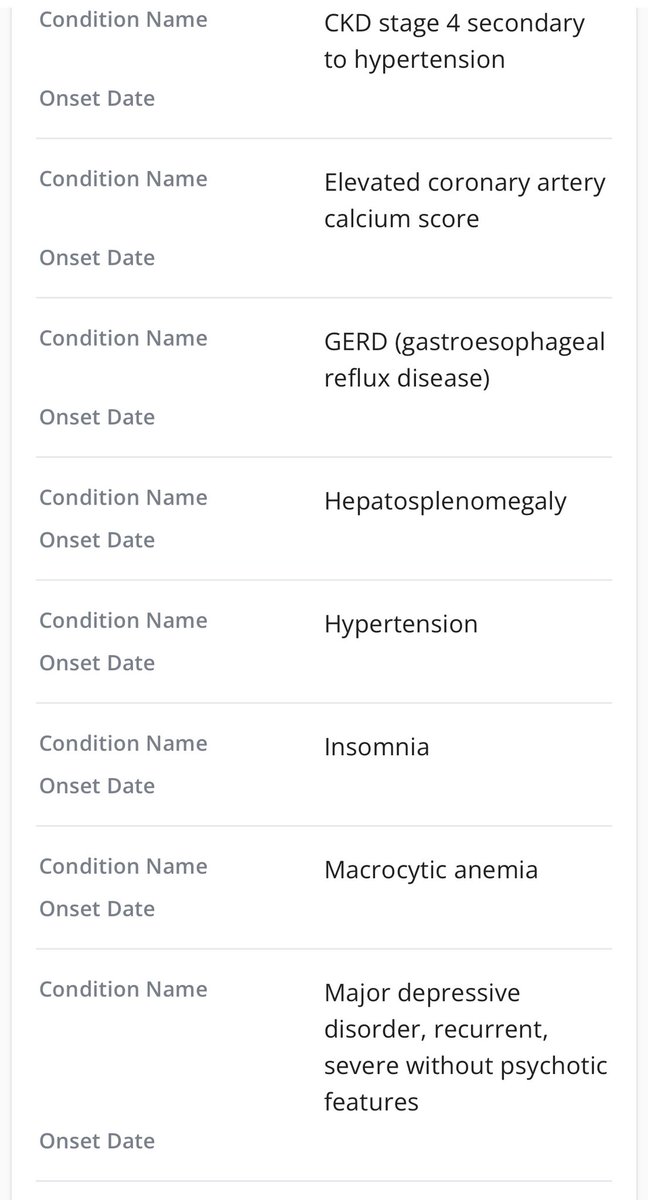648x1200 pixels.
Task: Click the GERD (gastroesophageal reflux disease) condition
Action: click(x=464, y=360)
